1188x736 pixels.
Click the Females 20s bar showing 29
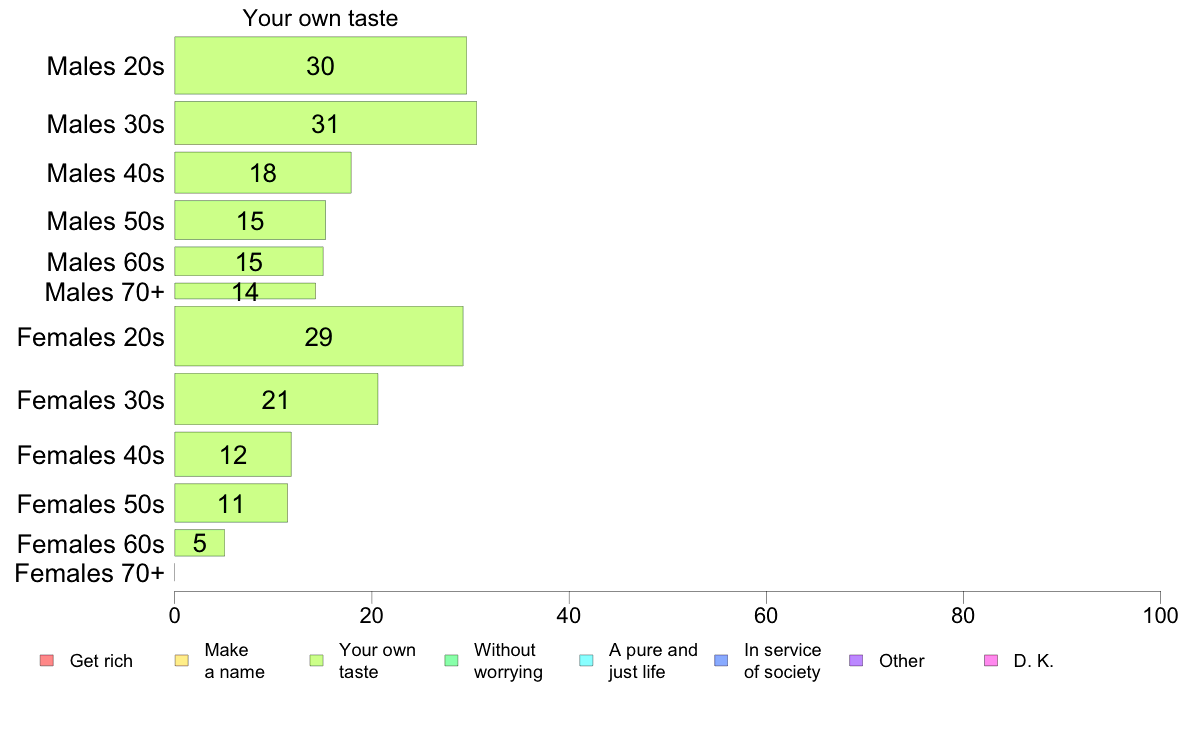(318, 336)
